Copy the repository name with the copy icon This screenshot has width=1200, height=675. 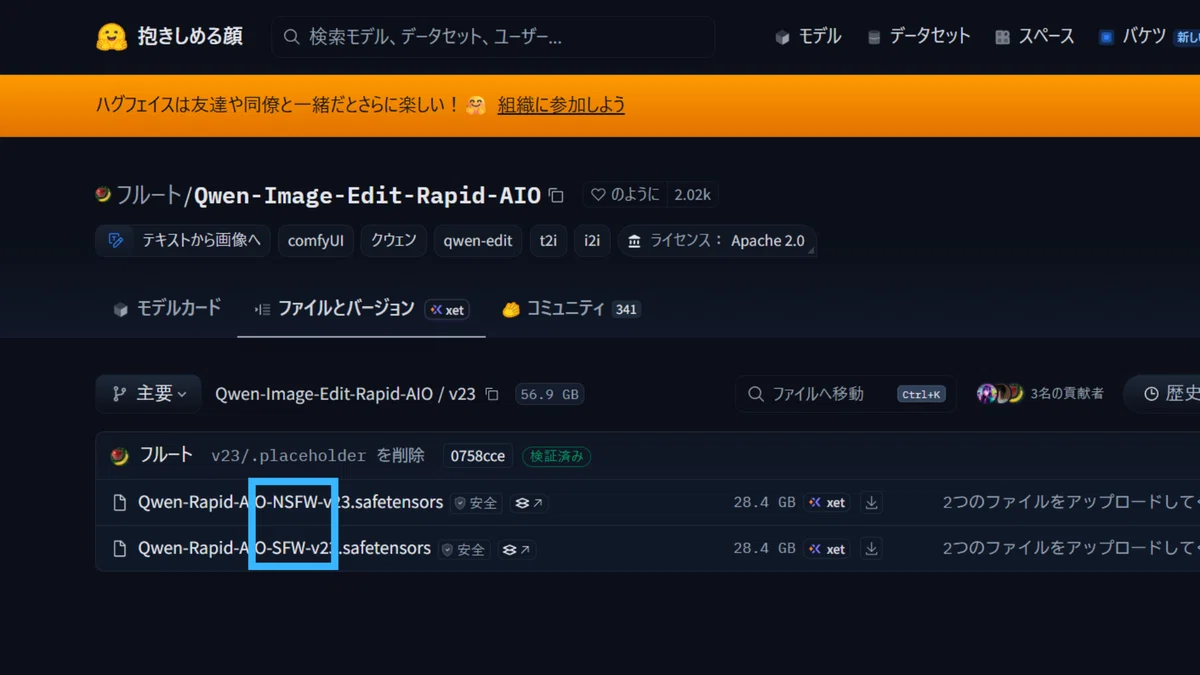[556, 195]
